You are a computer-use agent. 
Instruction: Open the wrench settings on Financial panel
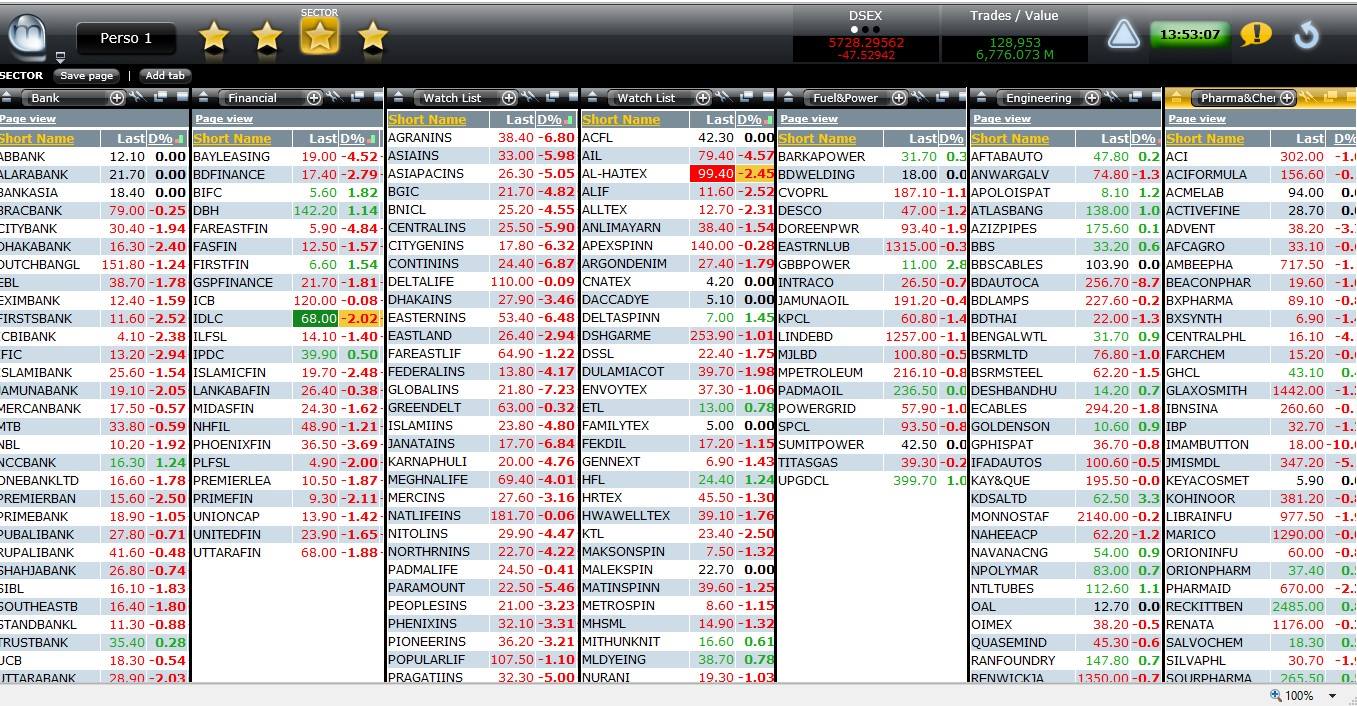pyautogui.click(x=334, y=97)
